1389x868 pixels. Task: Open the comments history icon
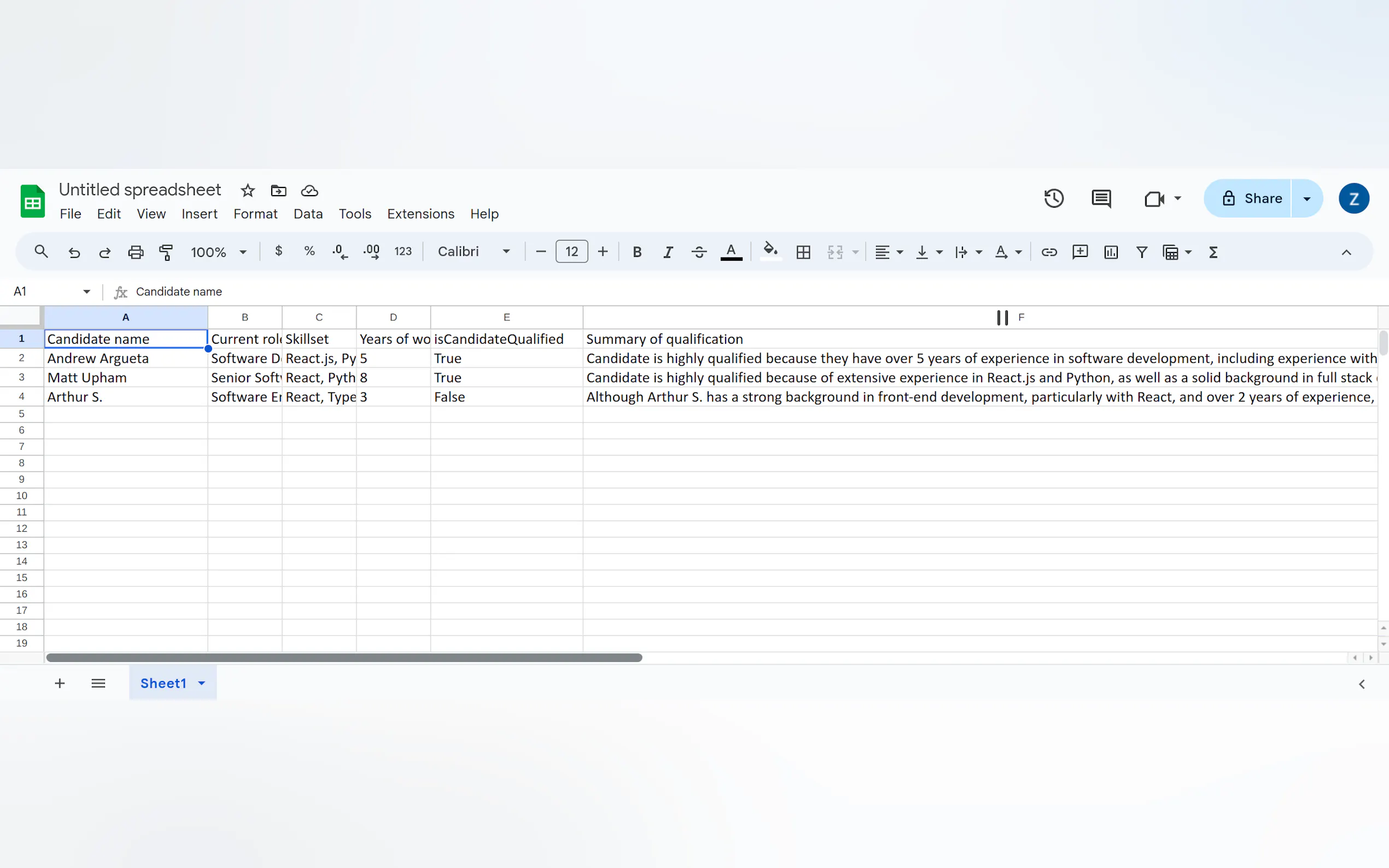[1101, 198]
